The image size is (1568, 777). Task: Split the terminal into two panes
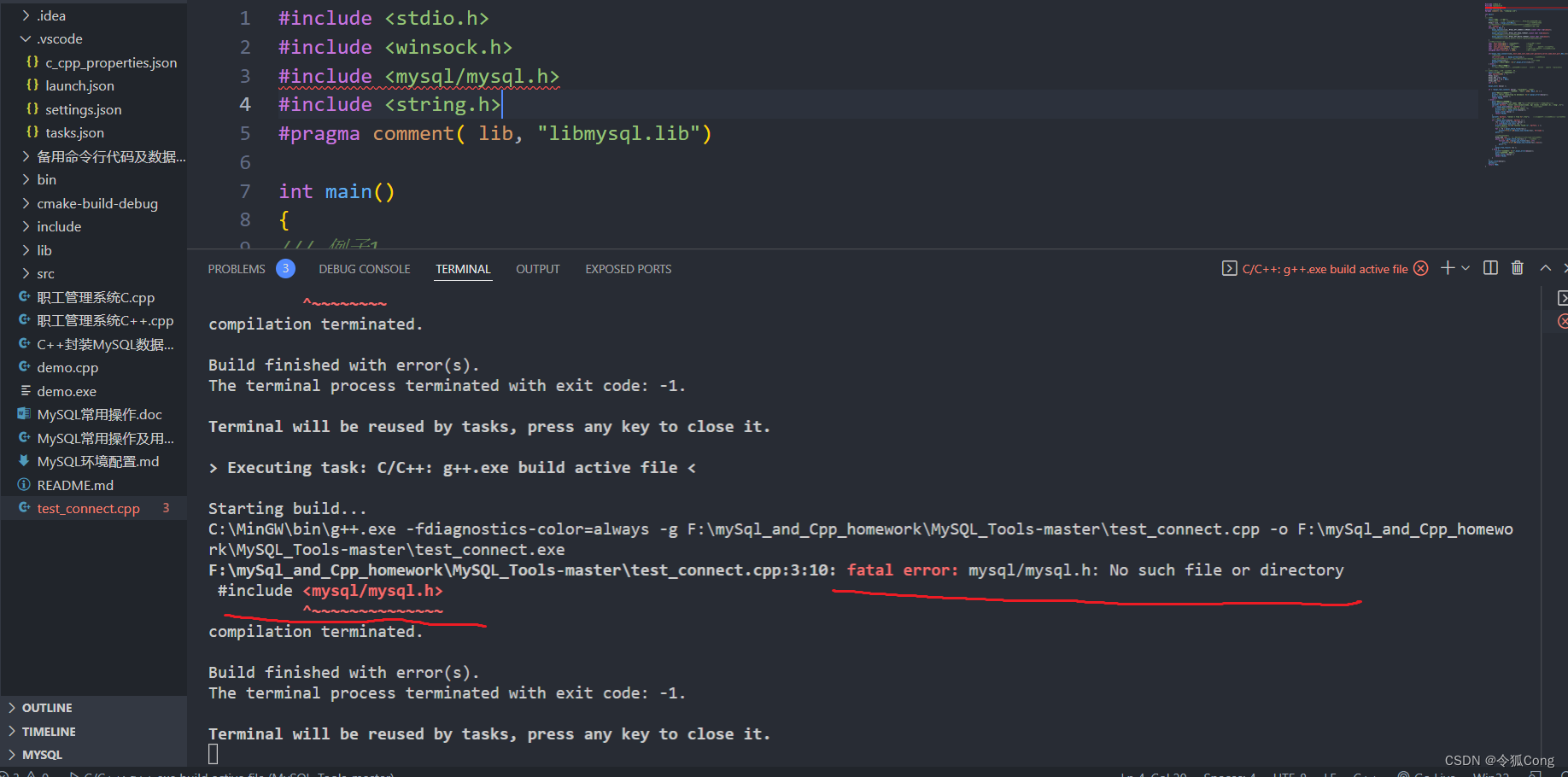tap(1490, 267)
